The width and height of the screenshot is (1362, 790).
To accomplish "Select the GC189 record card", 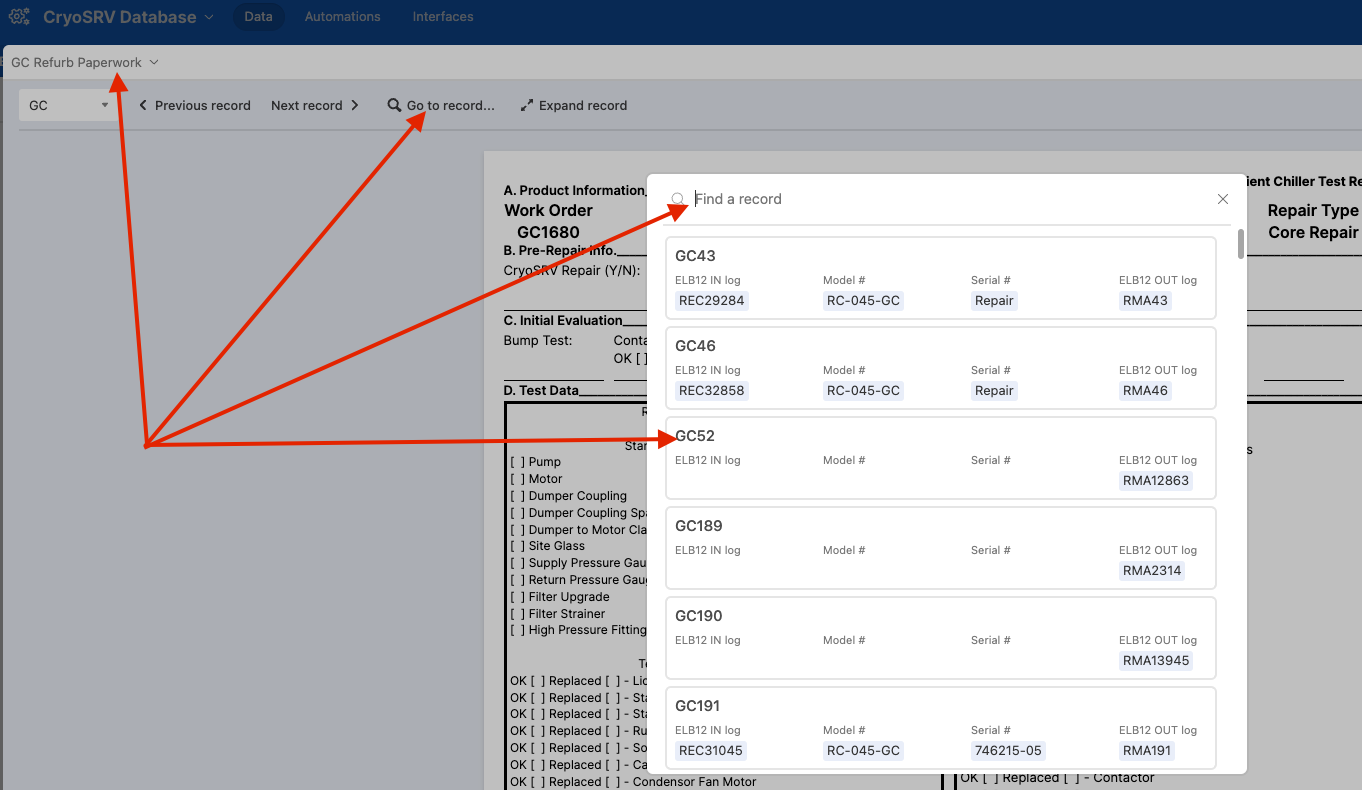I will click(x=940, y=548).
